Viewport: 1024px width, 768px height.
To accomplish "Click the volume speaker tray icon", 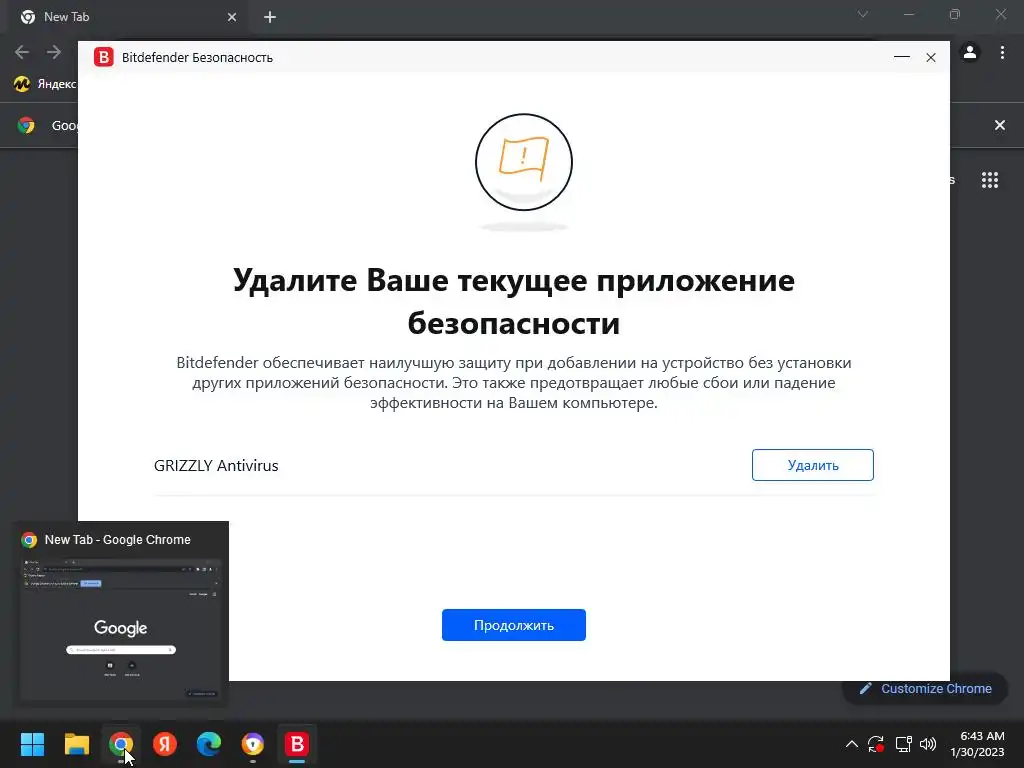I will click(927, 744).
